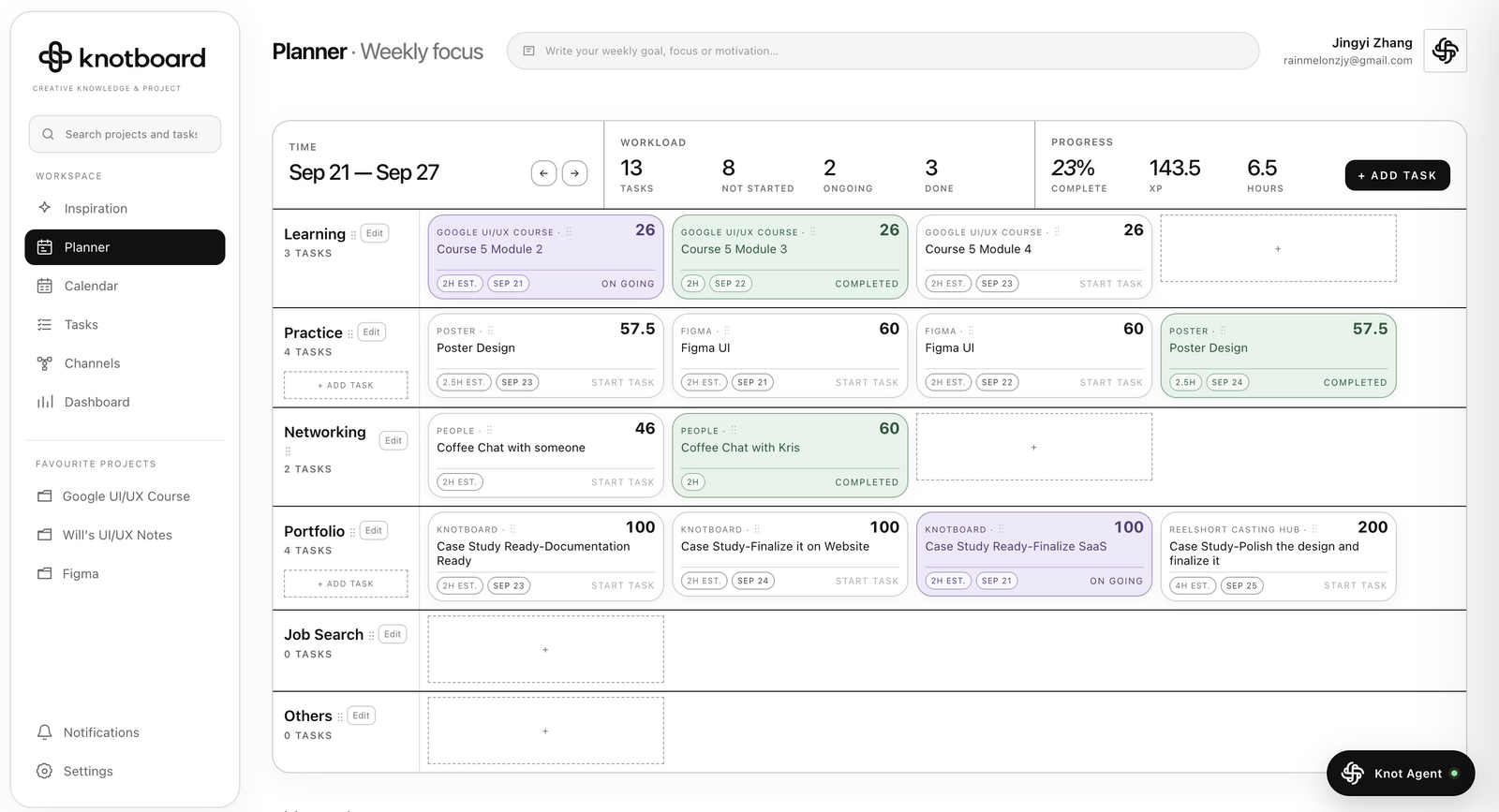This screenshot has width=1499, height=812.
Task: Edit the Portfolio category
Action: 374,530
